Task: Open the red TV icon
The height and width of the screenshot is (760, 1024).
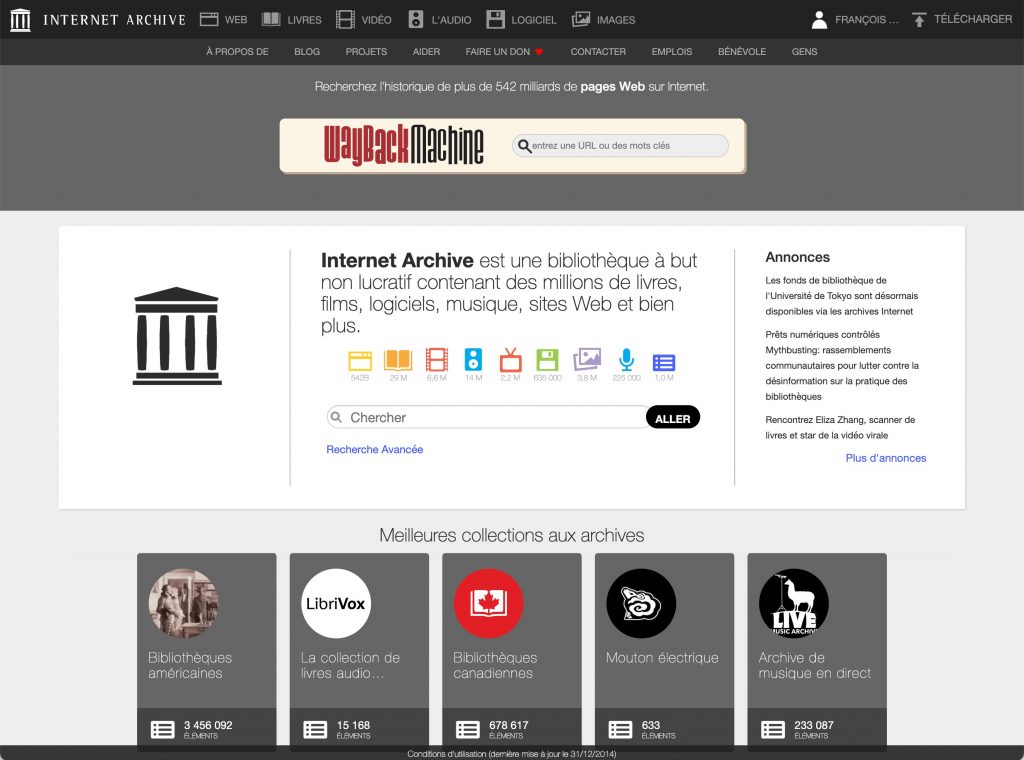Action: click(510, 360)
